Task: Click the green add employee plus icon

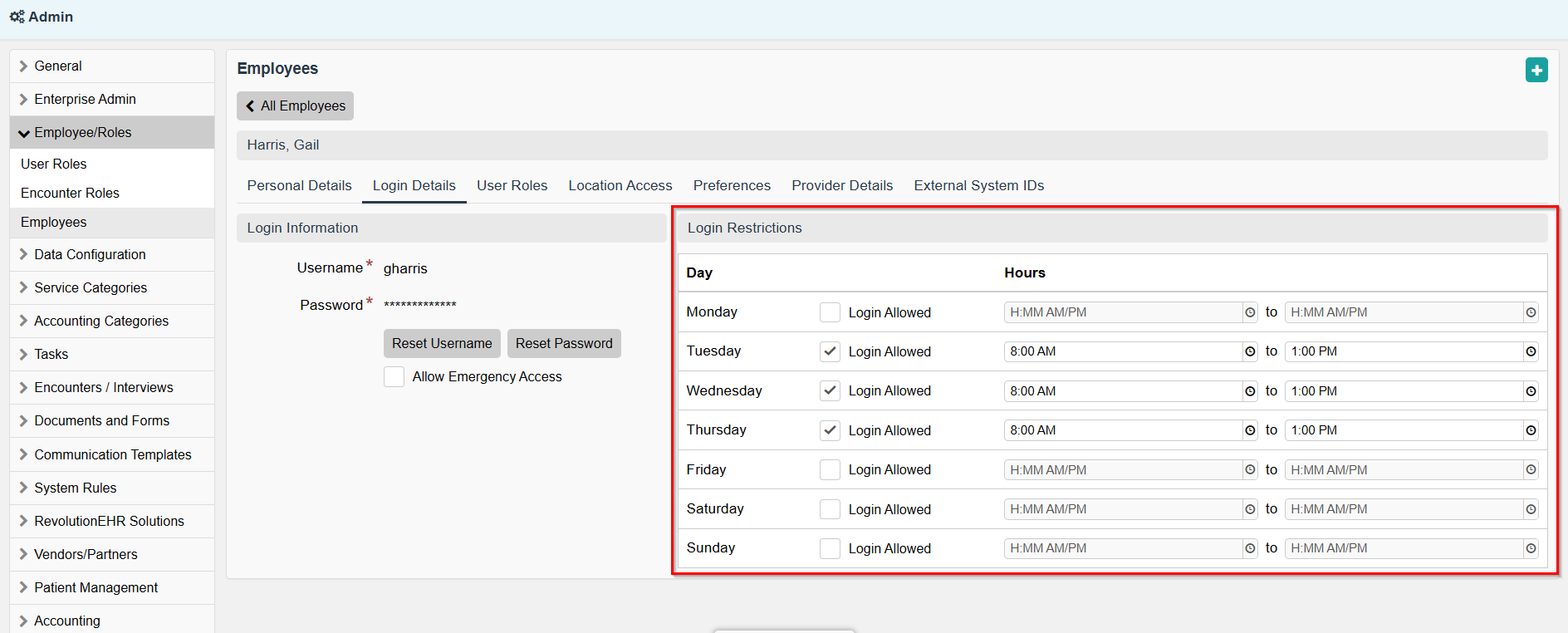Action: pyautogui.click(x=1536, y=71)
